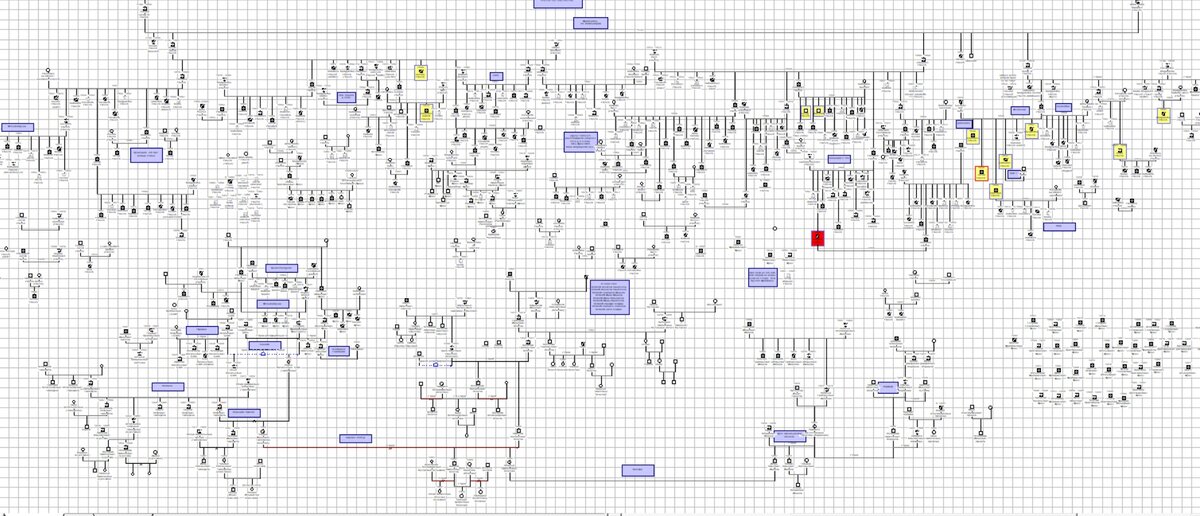Select the yellow node with orange border

pyautogui.click(x=982, y=173)
